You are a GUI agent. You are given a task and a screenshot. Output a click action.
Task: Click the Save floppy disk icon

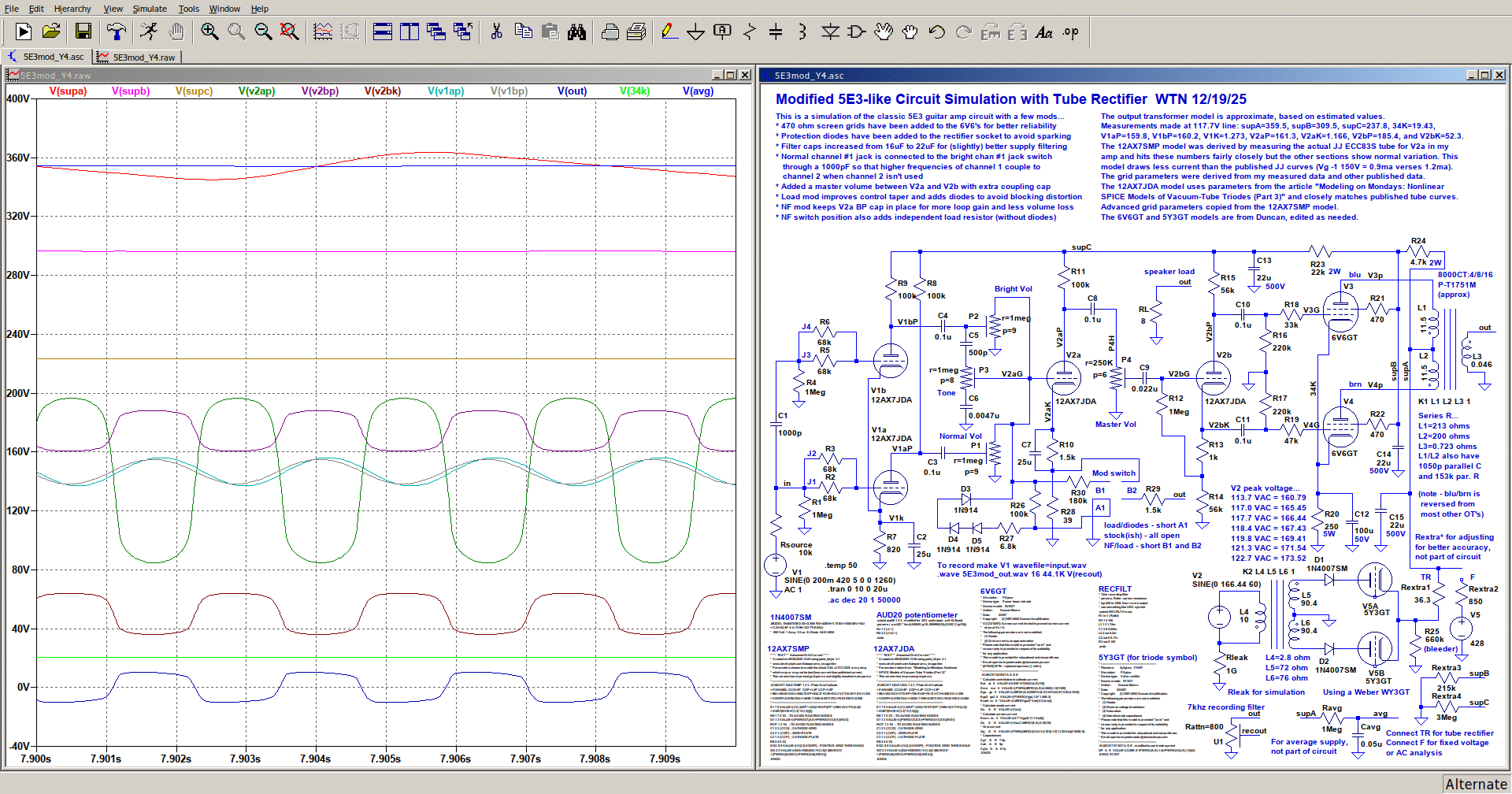click(83, 32)
